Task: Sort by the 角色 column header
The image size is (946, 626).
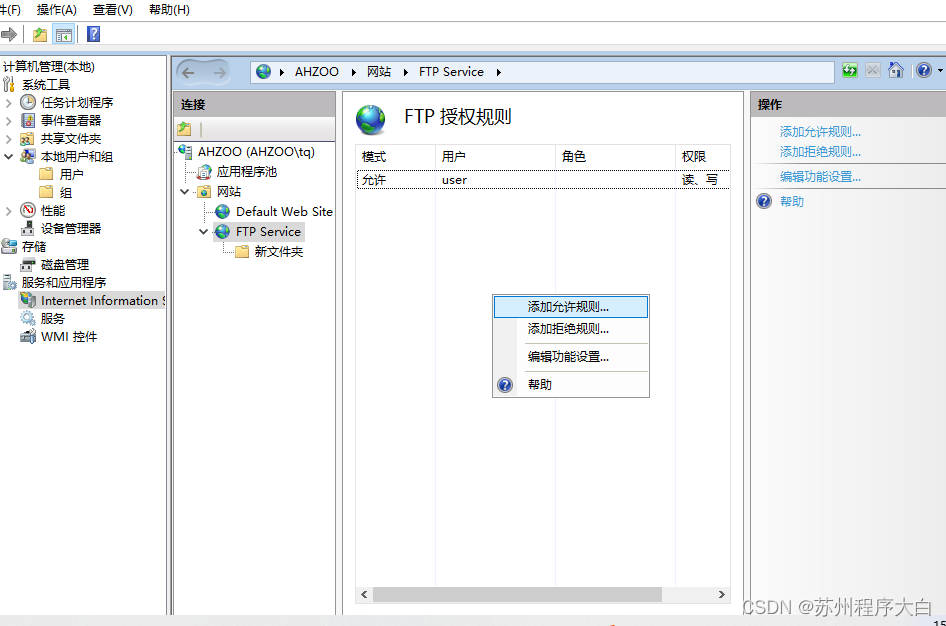Action: (x=615, y=157)
